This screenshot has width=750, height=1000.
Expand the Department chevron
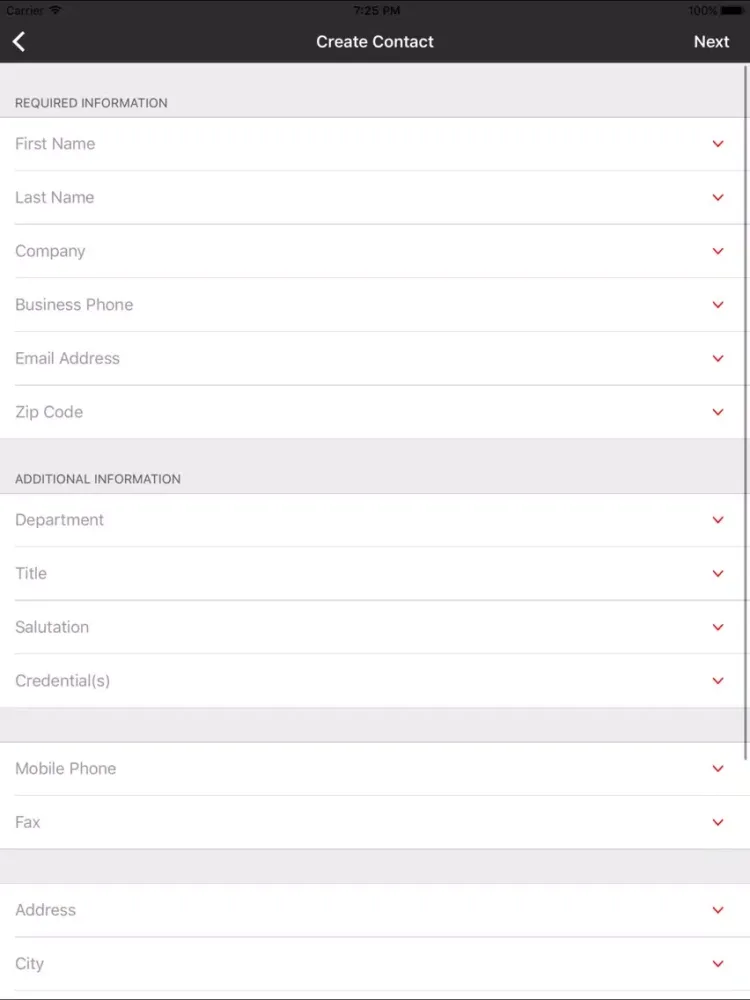pyautogui.click(x=717, y=519)
